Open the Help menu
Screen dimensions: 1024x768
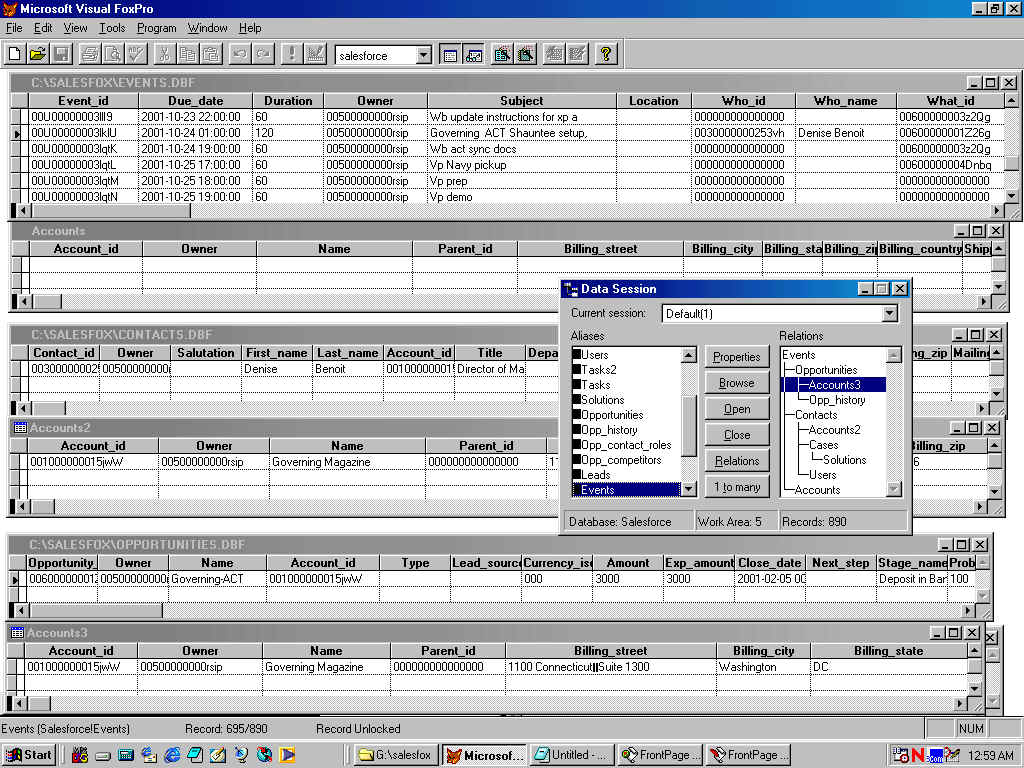(249, 28)
